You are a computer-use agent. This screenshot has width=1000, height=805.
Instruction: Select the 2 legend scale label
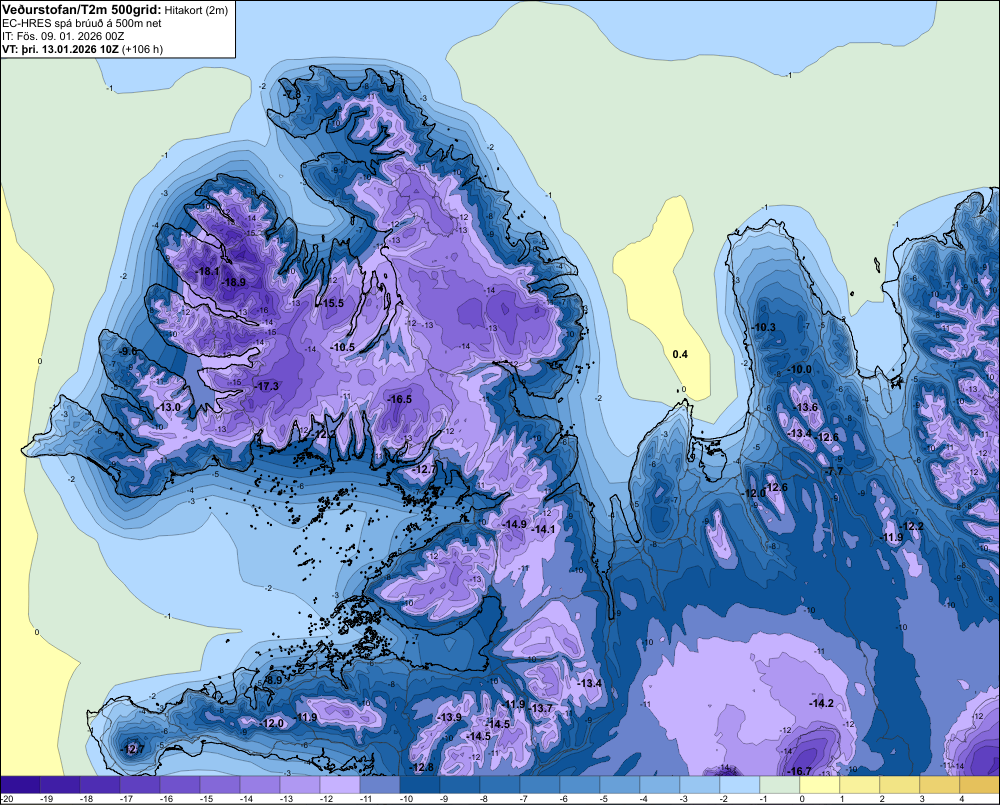[881, 799]
